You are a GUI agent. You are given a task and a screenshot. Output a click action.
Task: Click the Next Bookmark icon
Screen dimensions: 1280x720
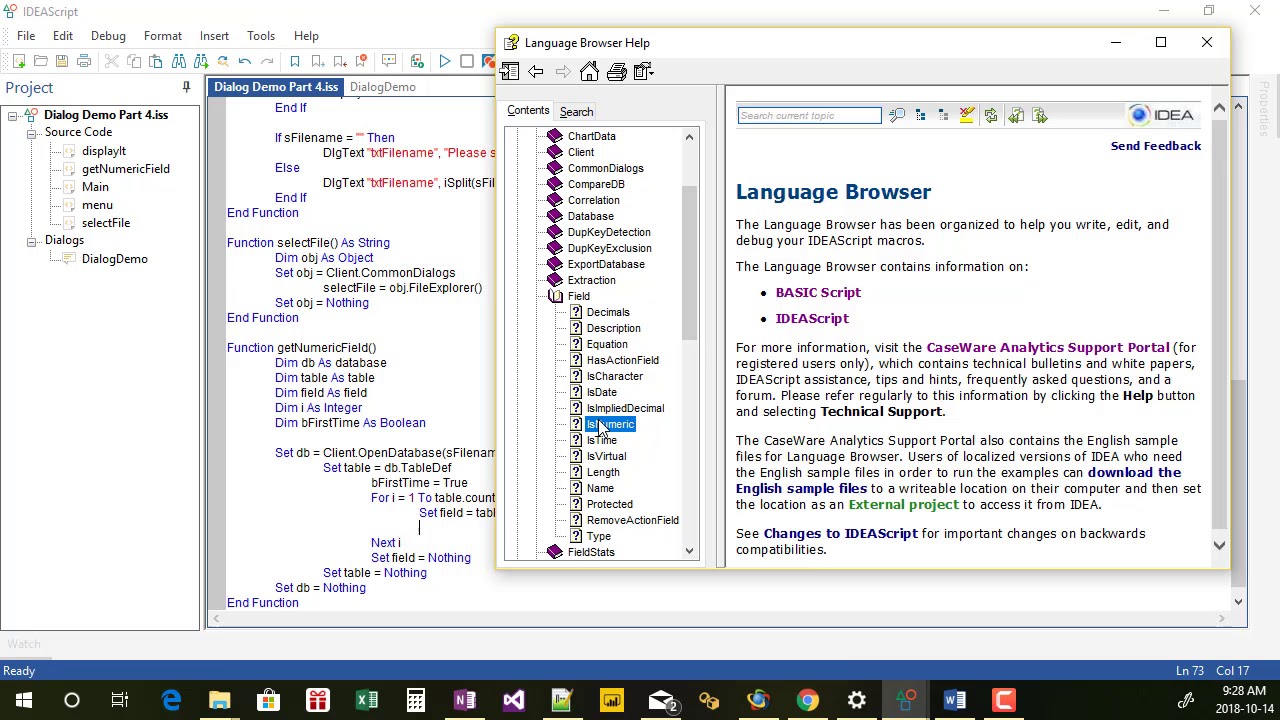point(318,62)
